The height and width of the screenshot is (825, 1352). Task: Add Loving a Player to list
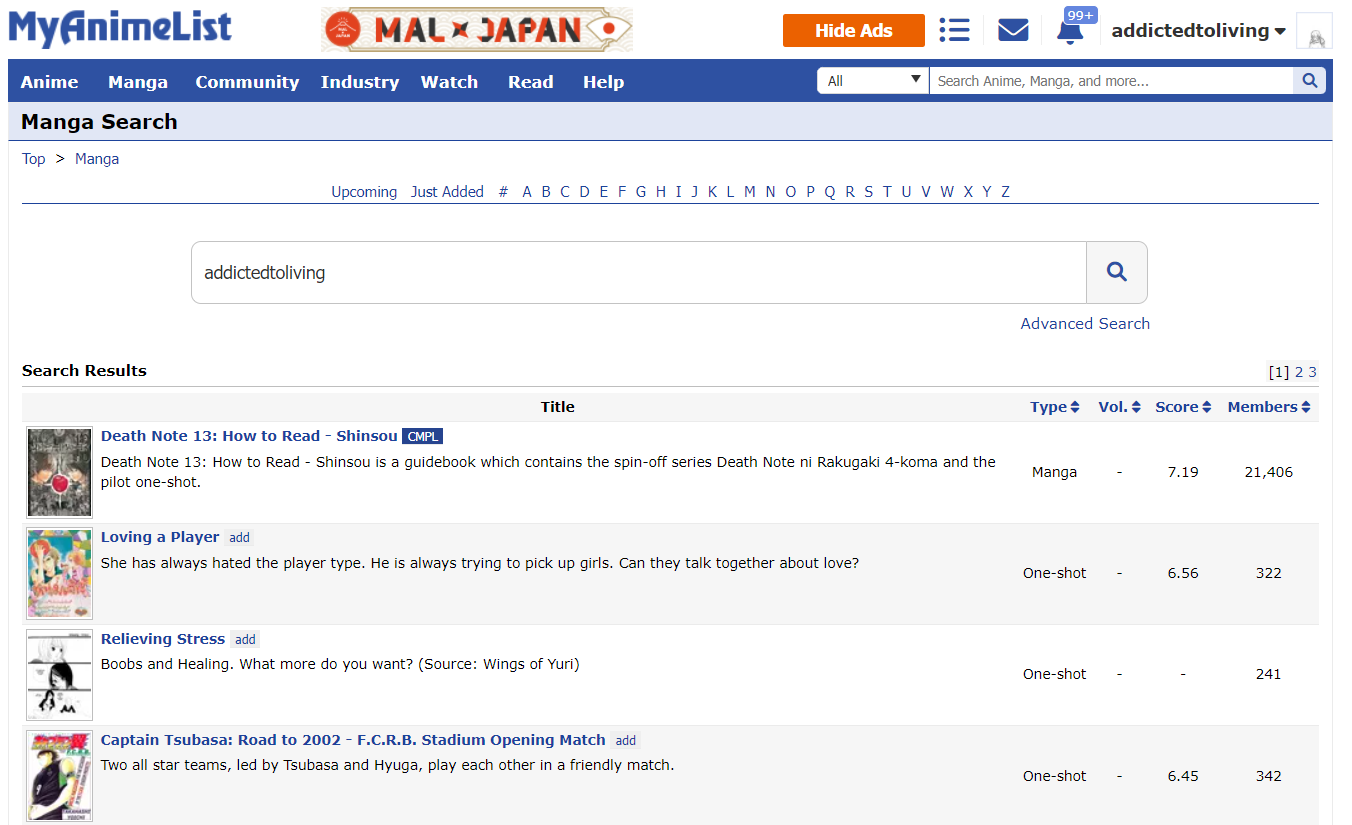tap(239, 538)
